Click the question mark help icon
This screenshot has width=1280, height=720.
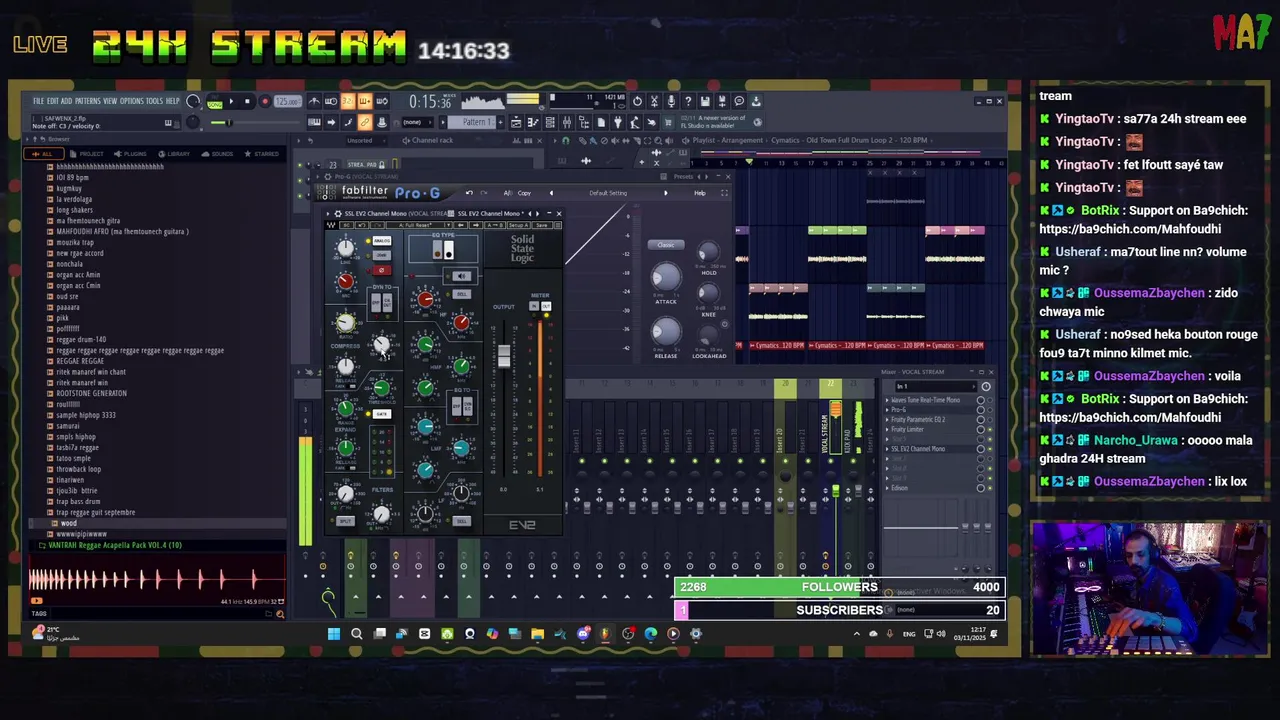[688, 101]
